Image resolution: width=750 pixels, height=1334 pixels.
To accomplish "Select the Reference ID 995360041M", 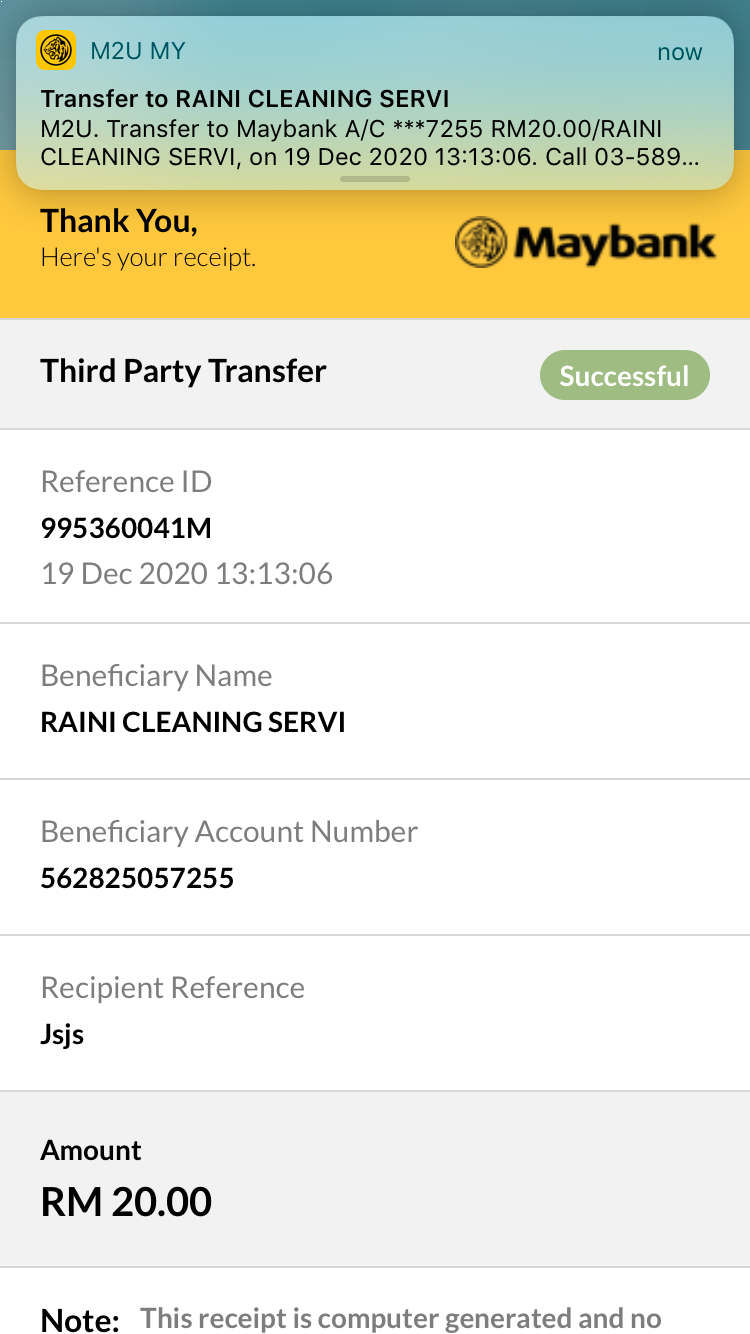I will point(126,528).
